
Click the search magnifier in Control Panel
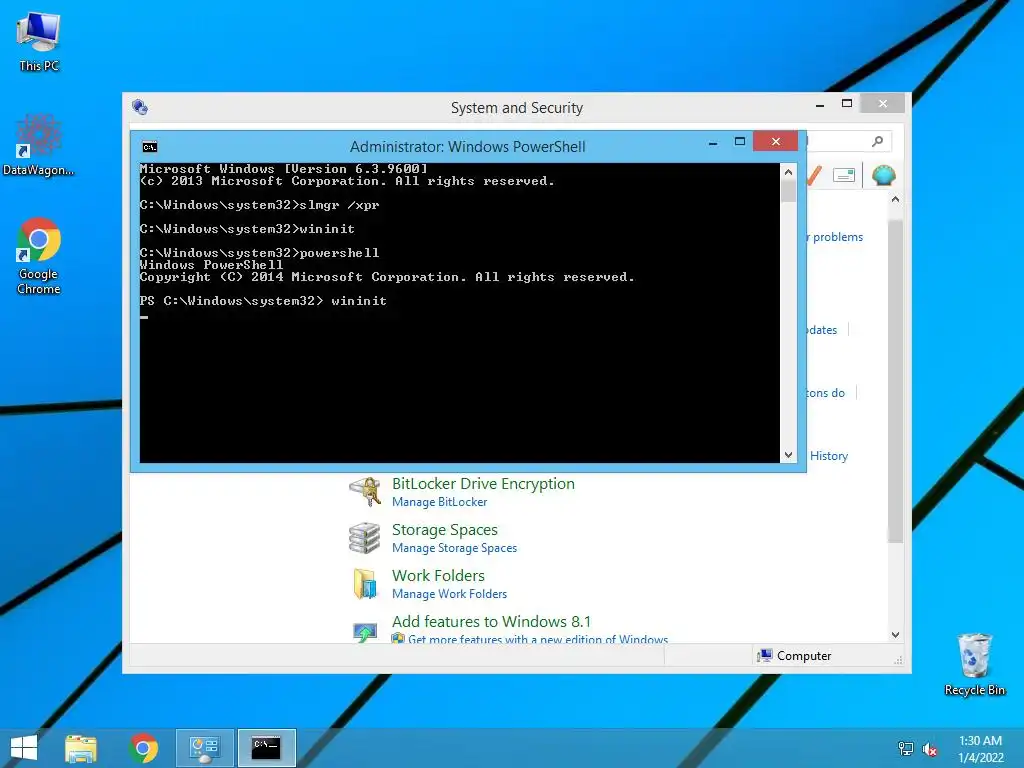point(878,141)
